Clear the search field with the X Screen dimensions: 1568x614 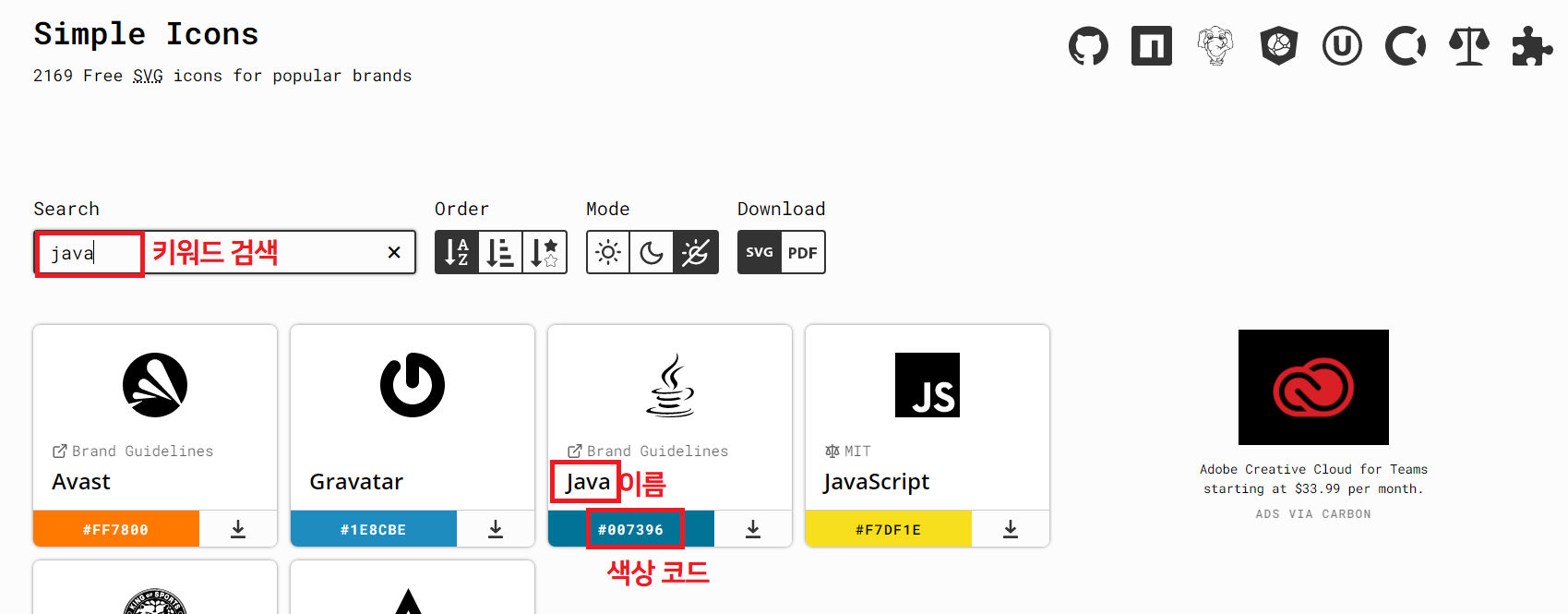[x=394, y=252]
